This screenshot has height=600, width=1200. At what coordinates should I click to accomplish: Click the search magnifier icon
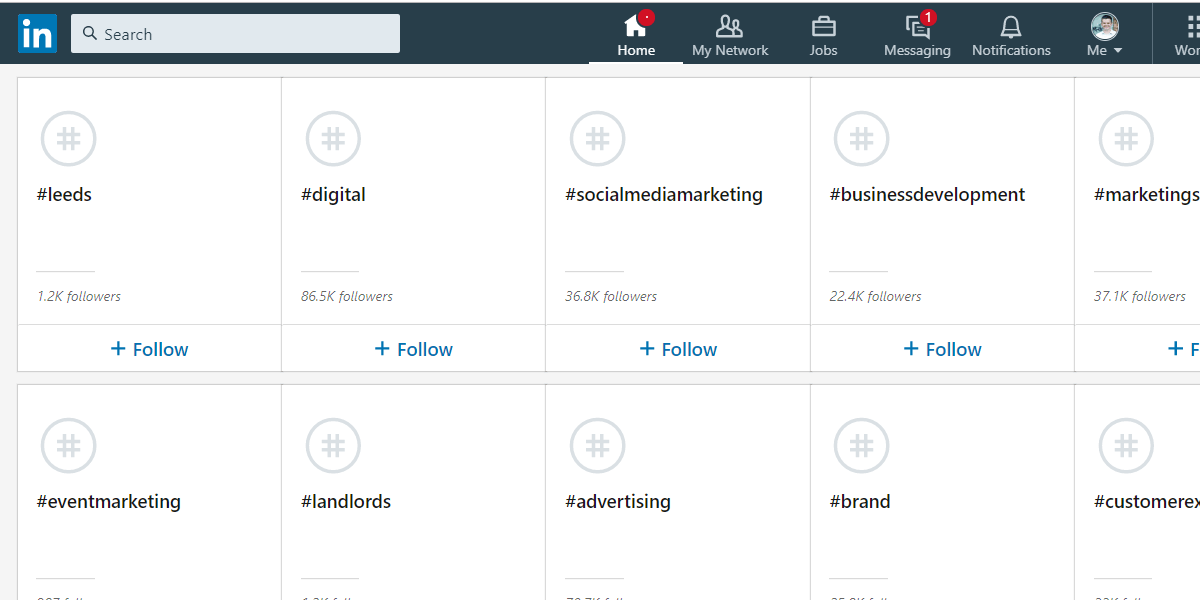coord(91,34)
